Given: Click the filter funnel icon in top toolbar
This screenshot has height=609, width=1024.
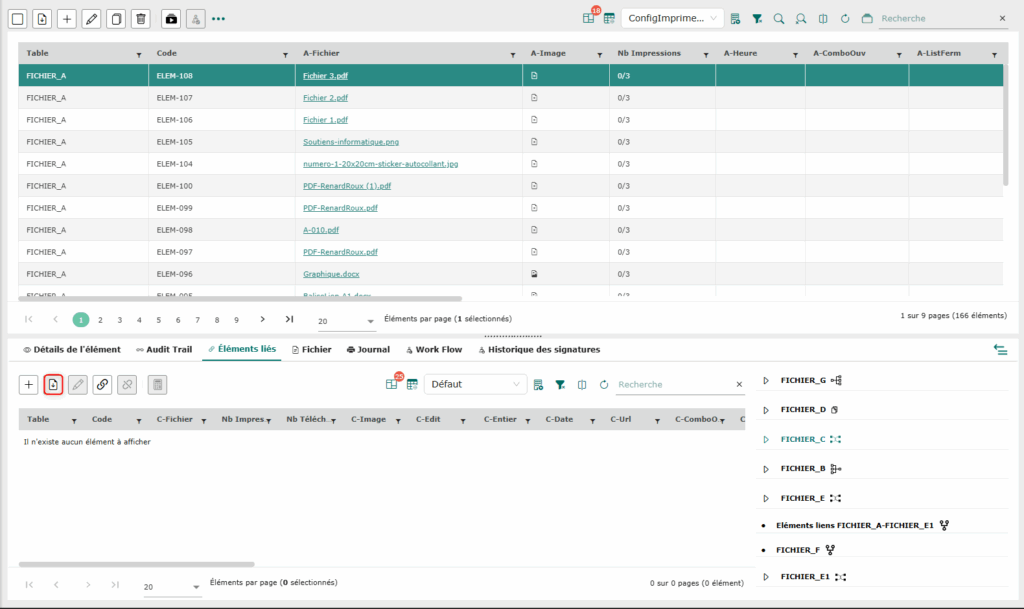Looking at the screenshot, I should [x=757, y=19].
